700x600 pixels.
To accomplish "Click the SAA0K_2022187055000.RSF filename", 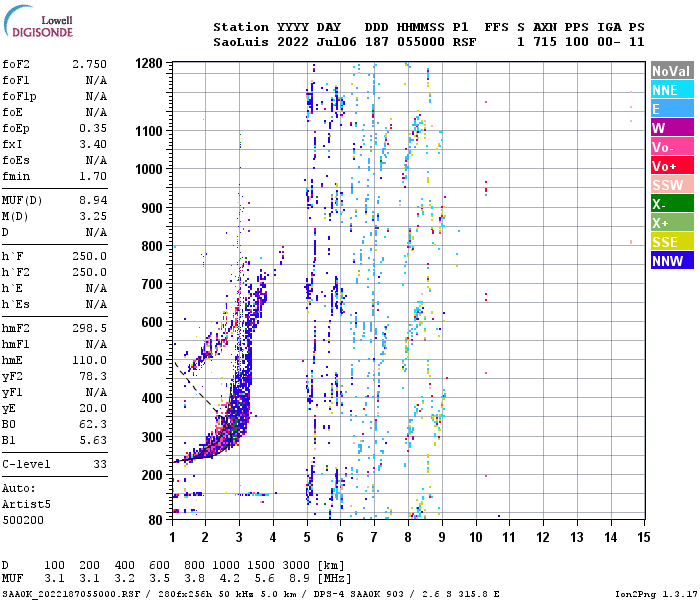I will tap(71, 594).
